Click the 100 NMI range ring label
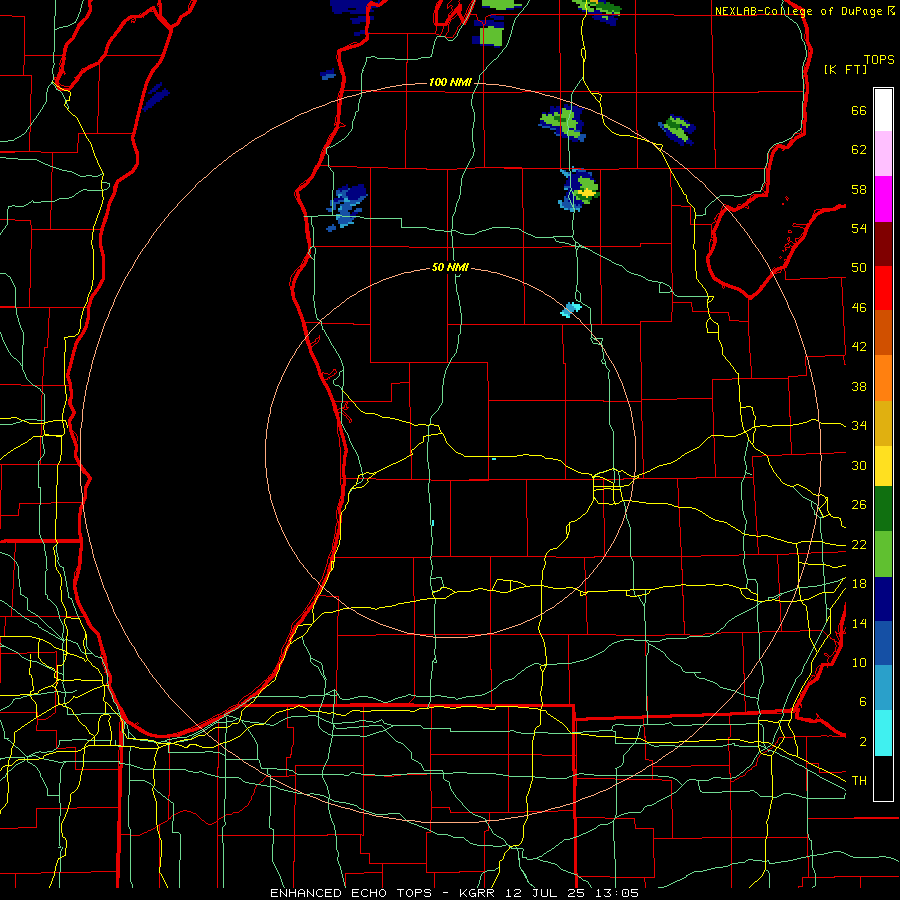900x900 pixels. point(450,83)
